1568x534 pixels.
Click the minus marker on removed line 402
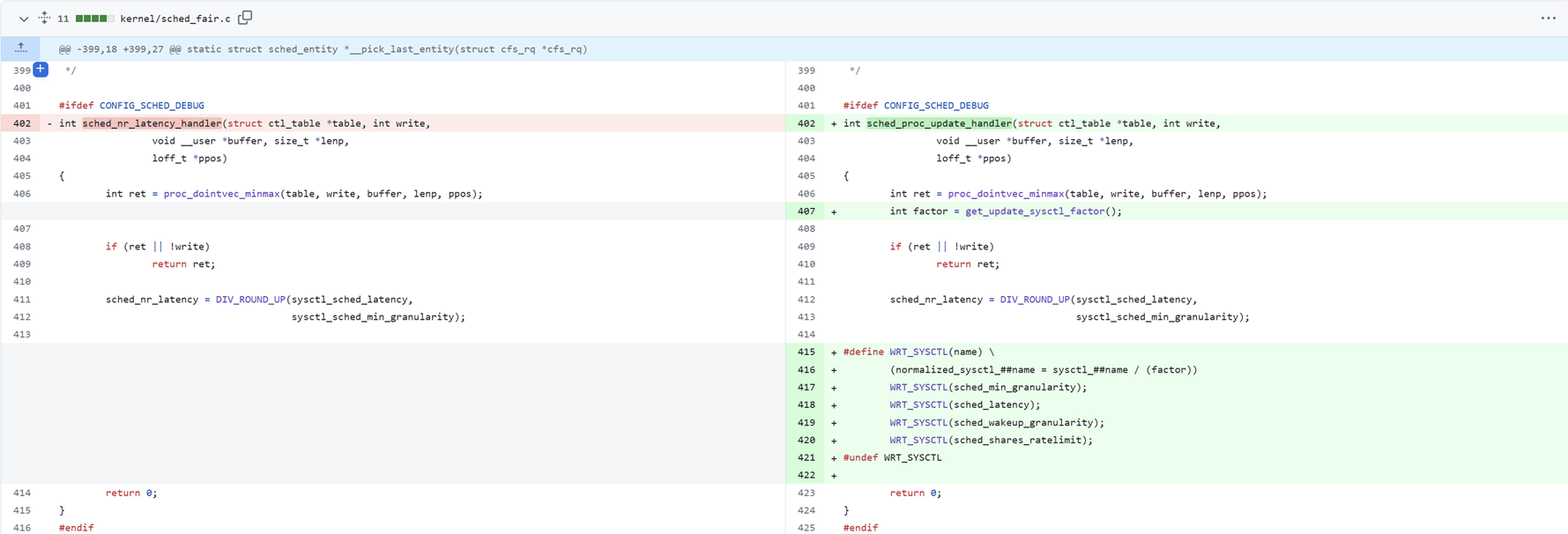pyautogui.click(x=49, y=123)
